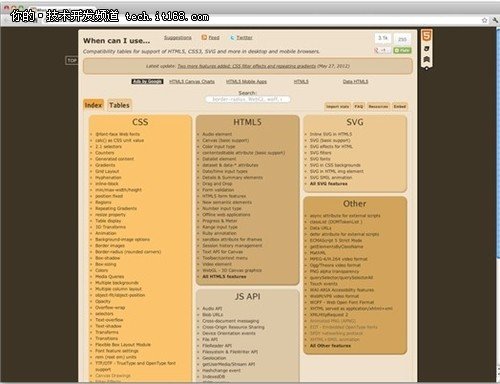The height and width of the screenshot is (384, 500).
Task: Open @font-face Web fonts in CSS list
Action: (x=117, y=134)
